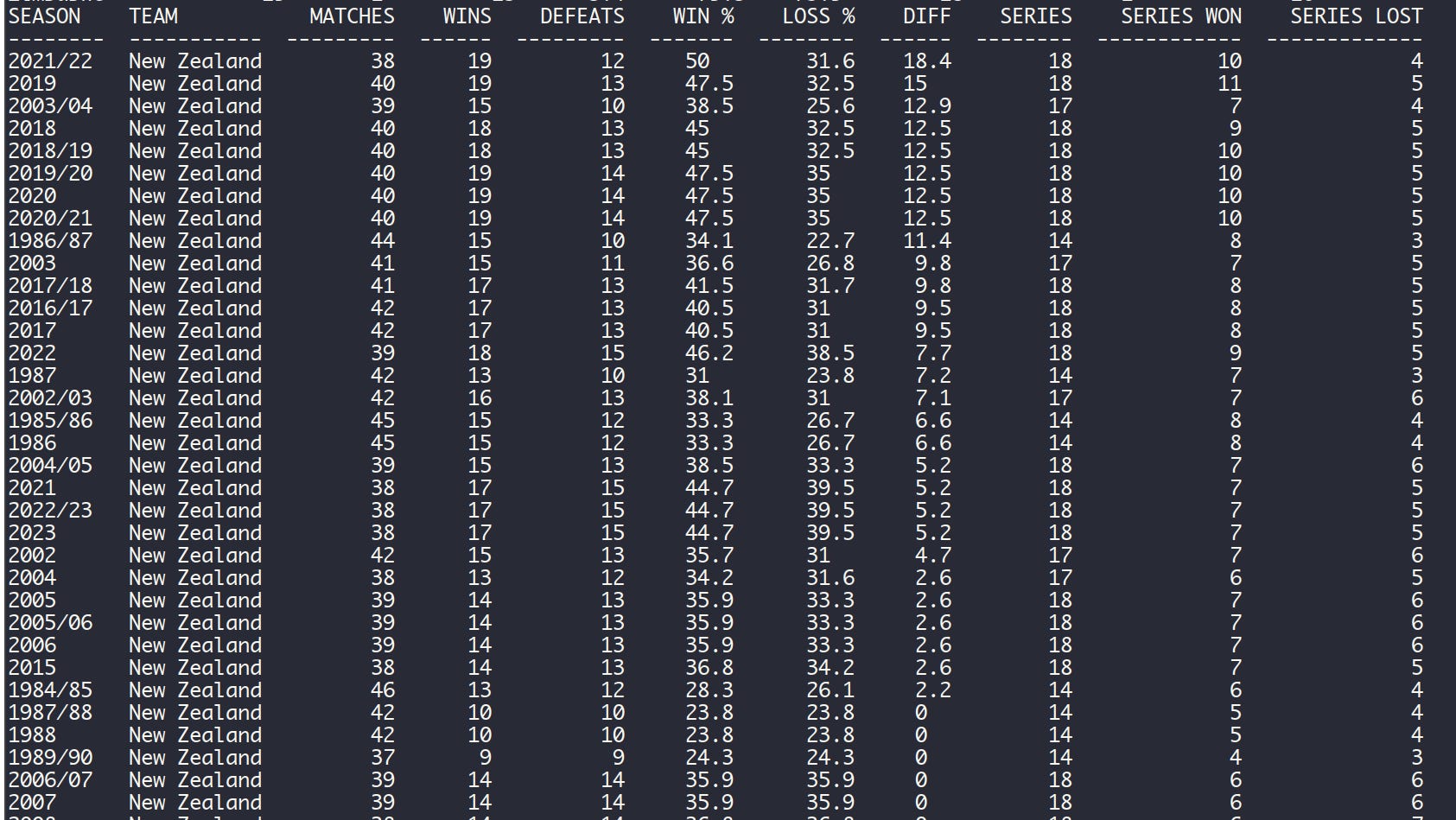Select the 2022/23 season cell
Image resolution: width=1456 pixels, height=820 pixels.
[50, 511]
